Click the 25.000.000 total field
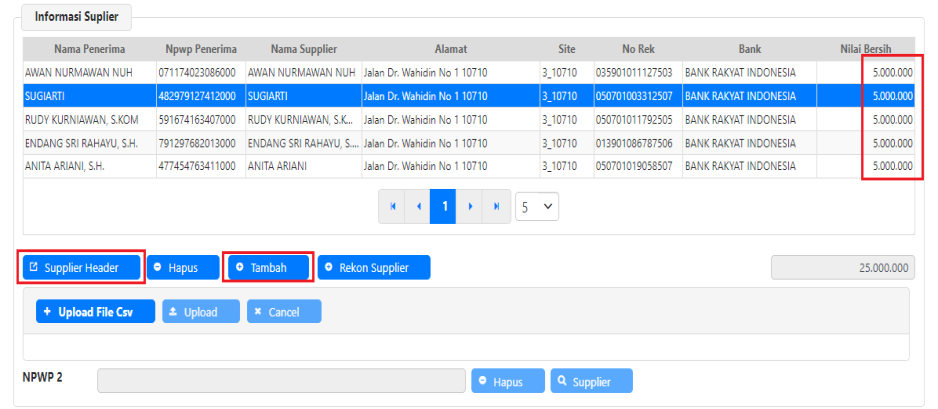Image resolution: width=938 pixels, height=409 pixels. pyautogui.click(x=842, y=268)
